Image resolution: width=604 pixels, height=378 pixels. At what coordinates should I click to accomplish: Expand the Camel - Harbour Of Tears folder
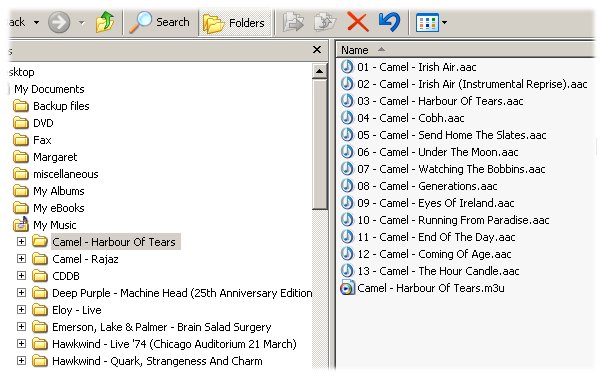[22, 242]
